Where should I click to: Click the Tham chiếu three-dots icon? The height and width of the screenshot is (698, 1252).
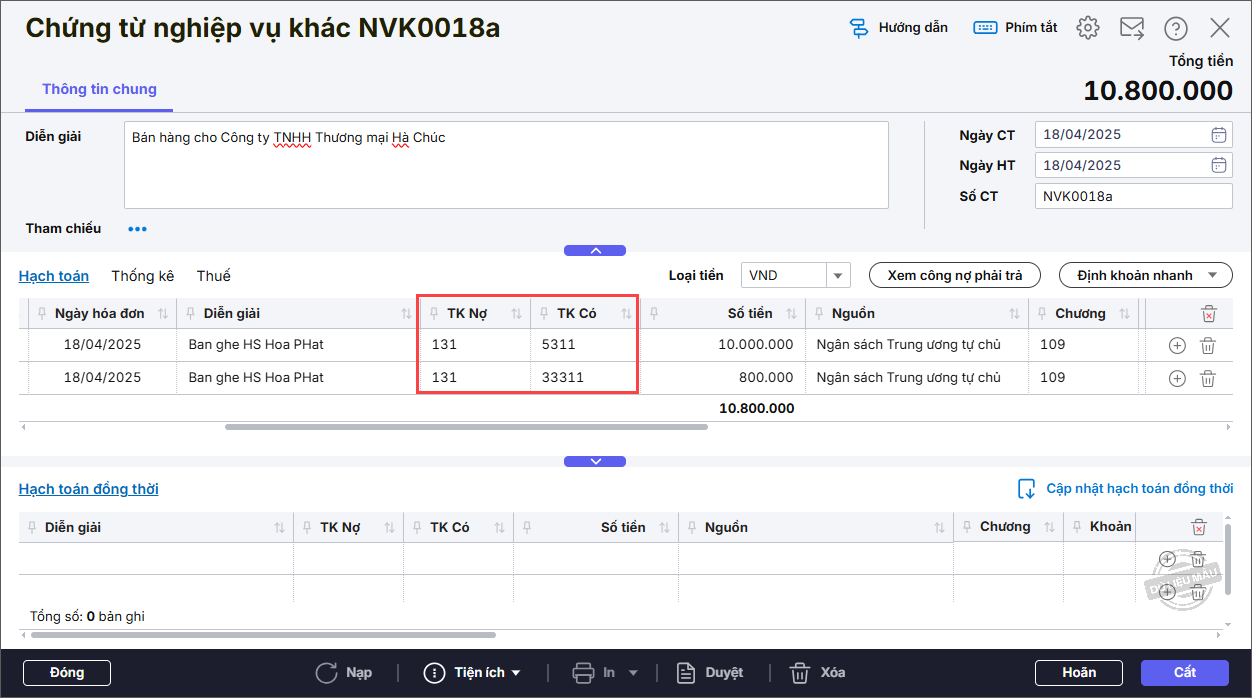coord(137,229)
